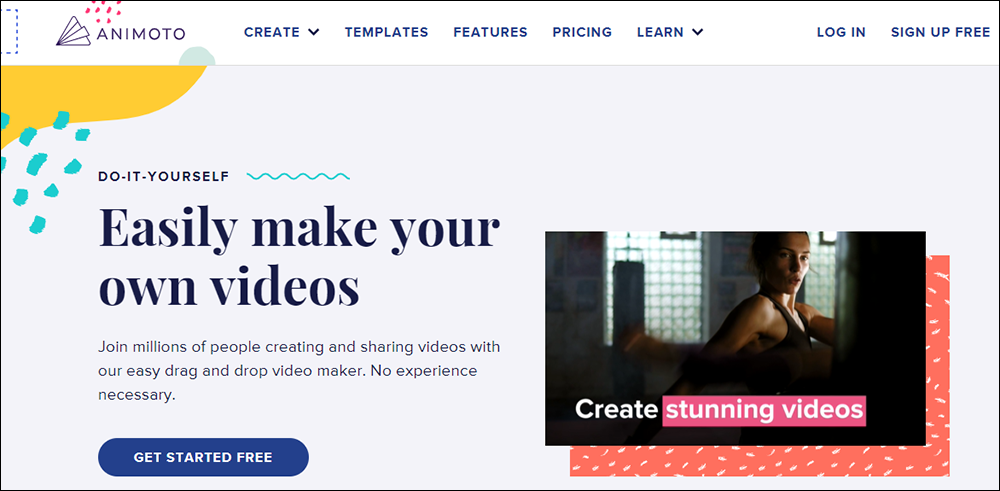
Task: Click the paragraph starting 'Join millions of people'
Action: point(299,371)
